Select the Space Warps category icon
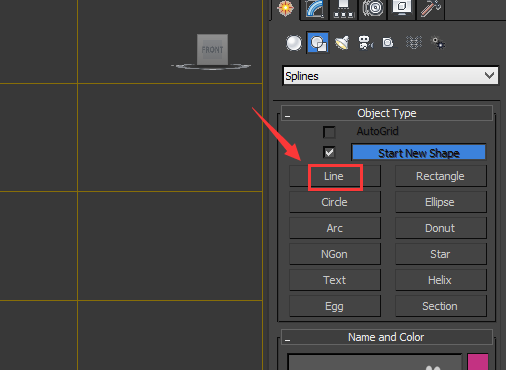506x370 pixels. coord(414,43)
